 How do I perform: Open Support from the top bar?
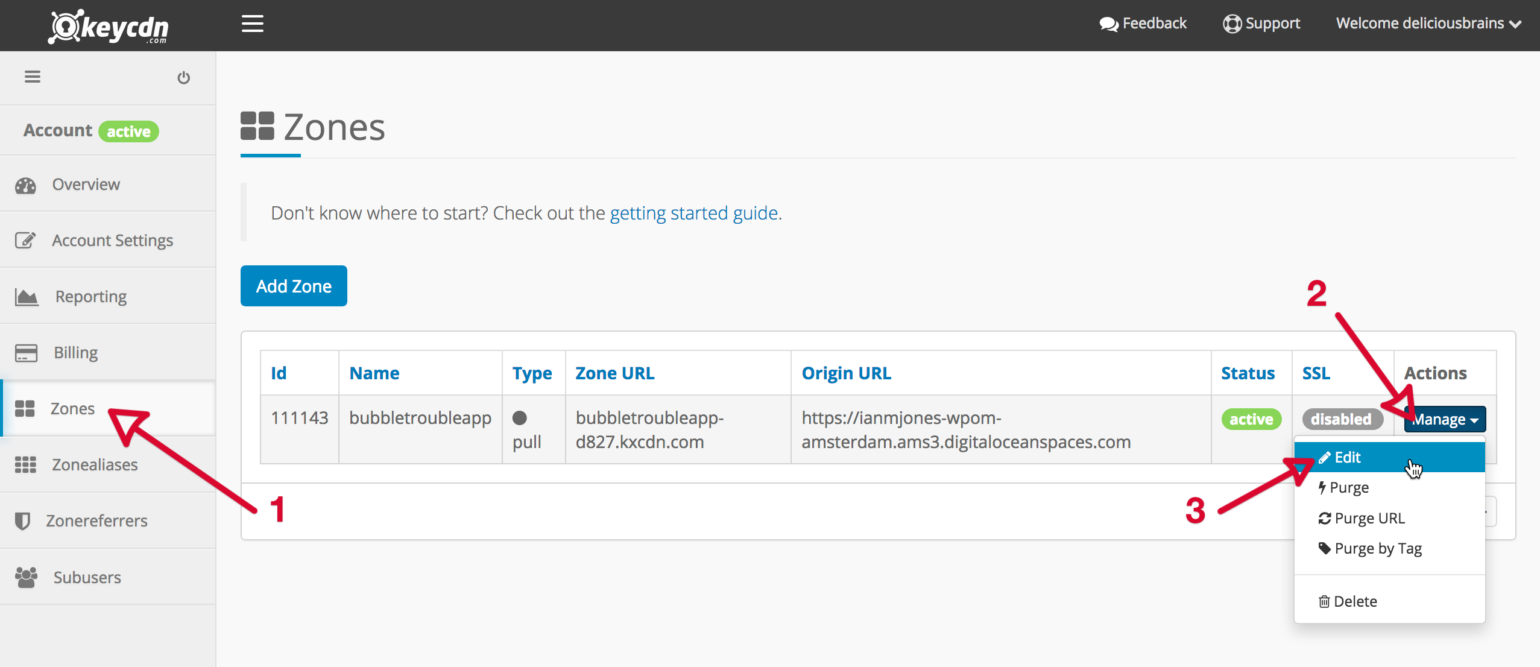coord(1262,23)
